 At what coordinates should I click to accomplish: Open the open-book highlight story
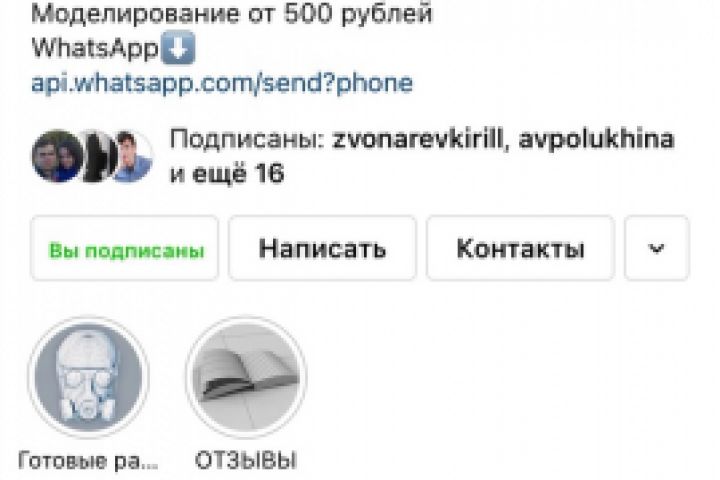246,377
